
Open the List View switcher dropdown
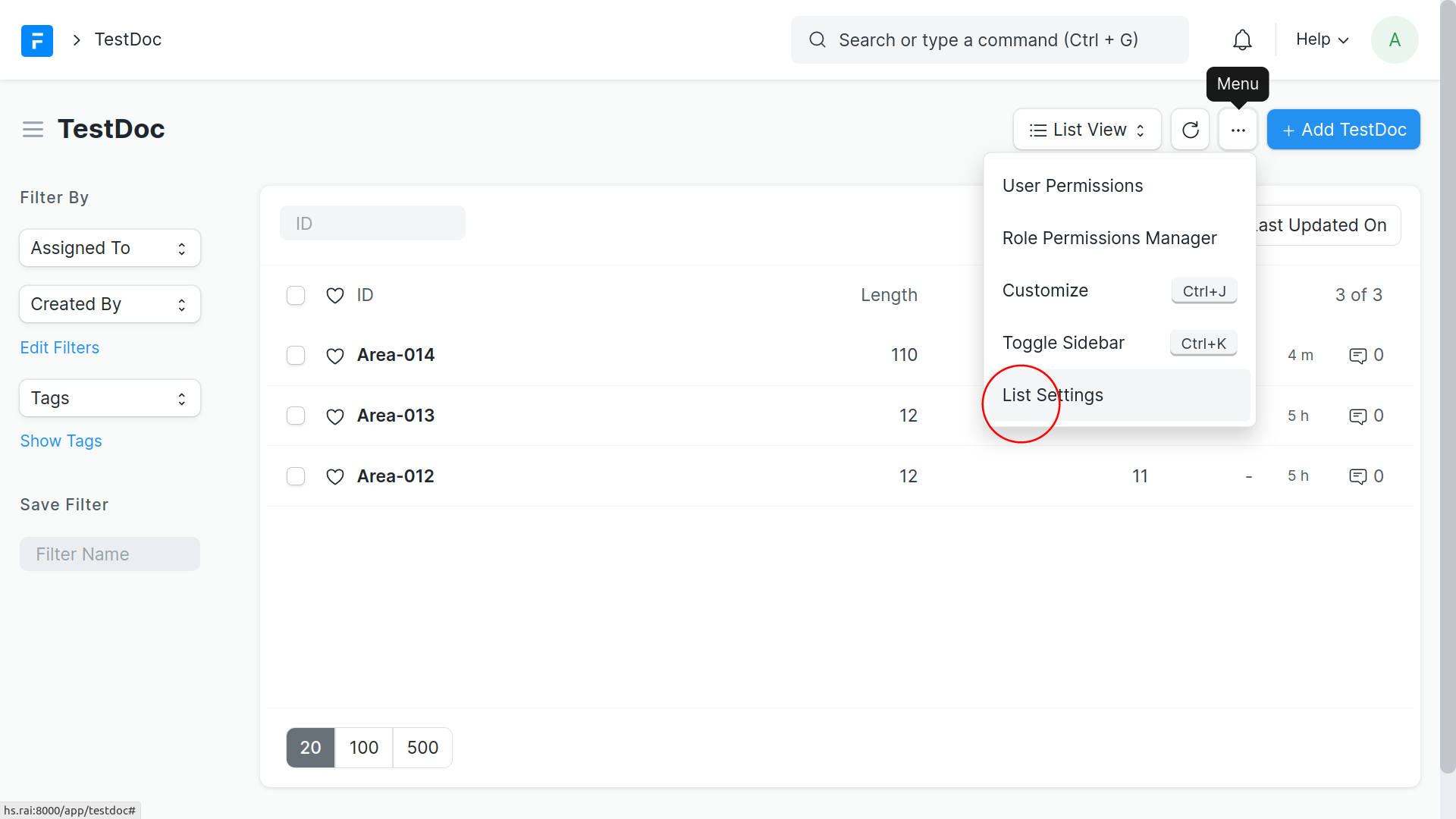(1087, 130)
